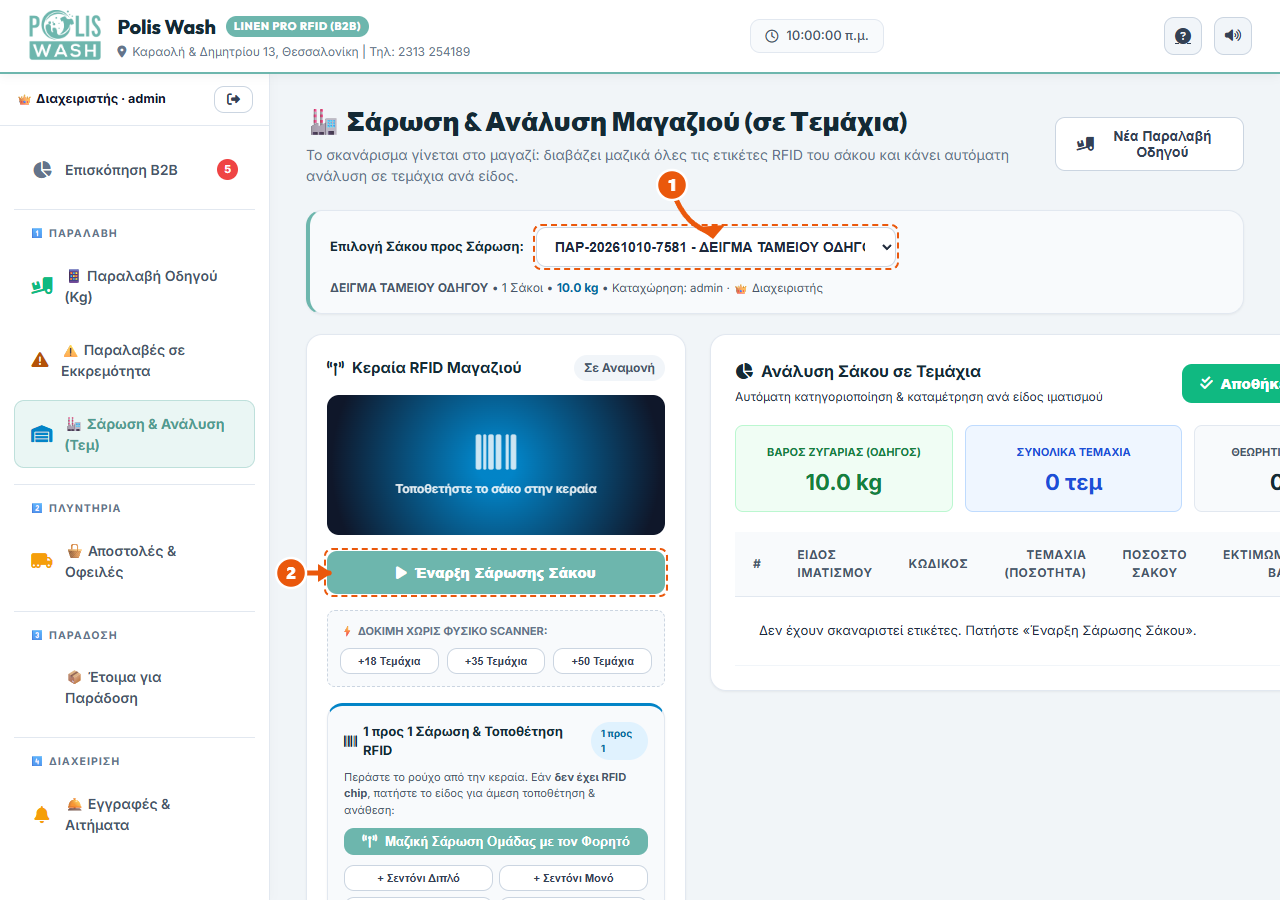Click the phone number Τηλ: 2313 254189

click(420, 52)
